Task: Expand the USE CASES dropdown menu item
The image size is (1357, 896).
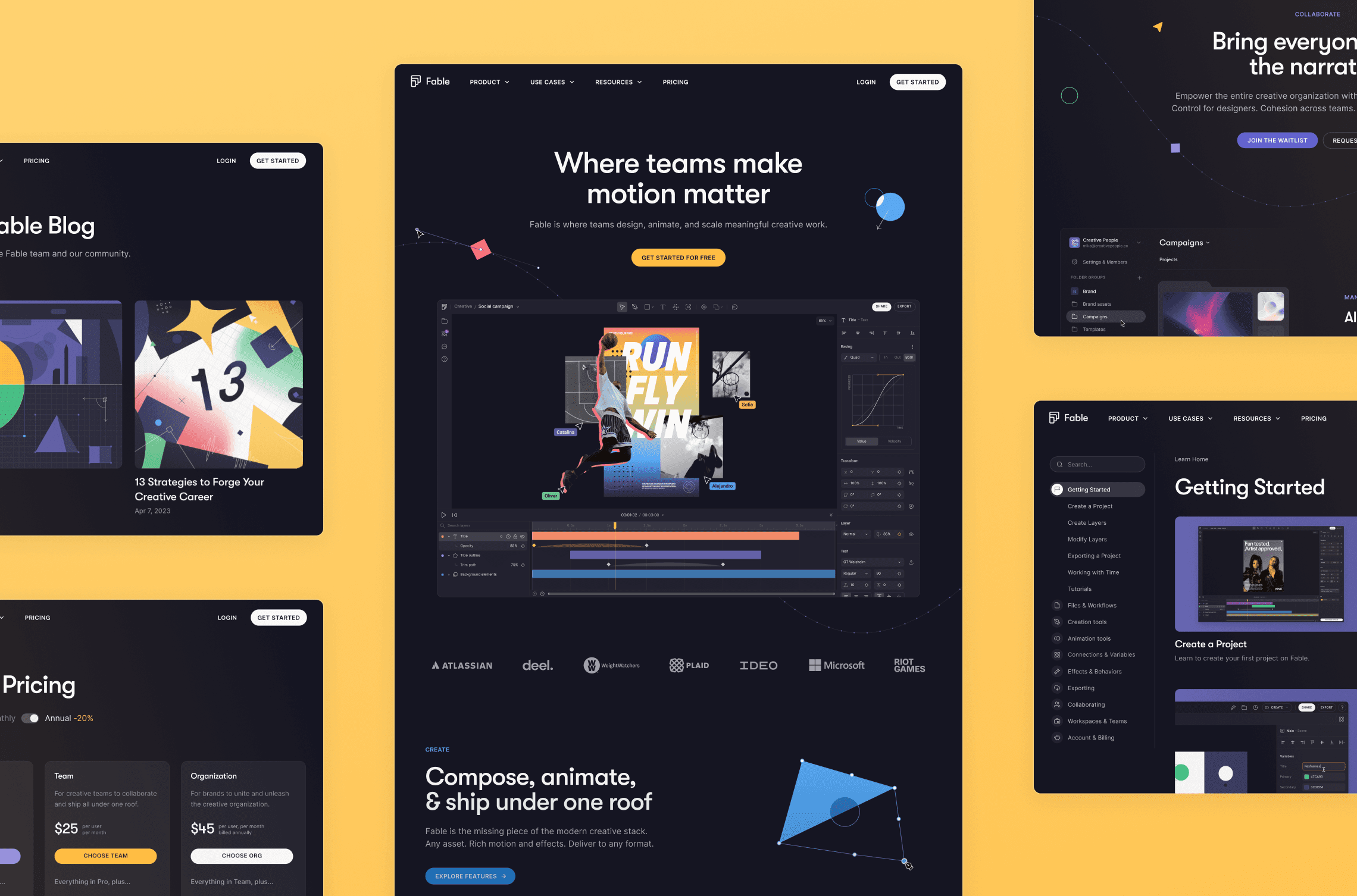Action: [551, 81]
